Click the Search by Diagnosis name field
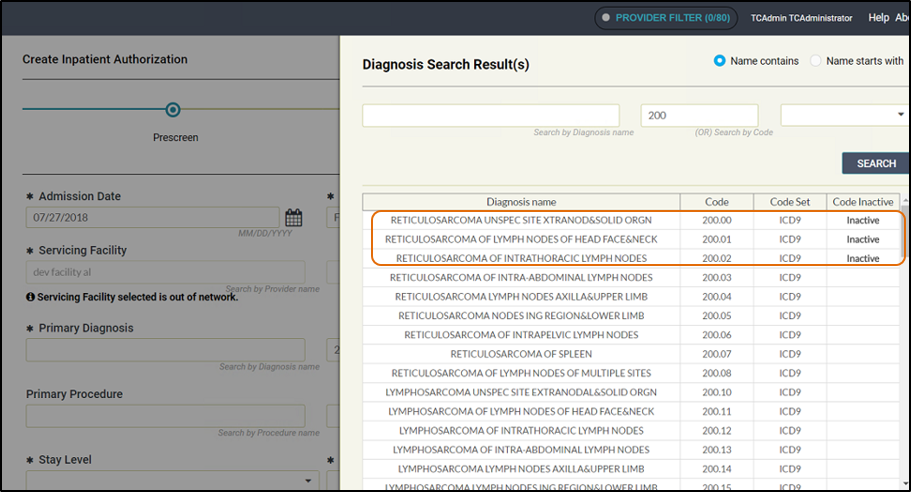Image resolution: width=911 pixels, height=492 pixels. (x=491, y=115)
